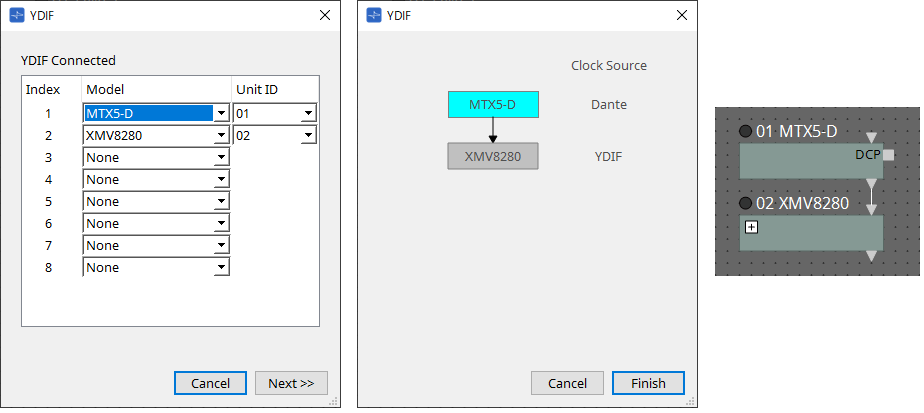Click the YDIF icon in right dialog title bar
924x413 pixels.
point(374,15)
